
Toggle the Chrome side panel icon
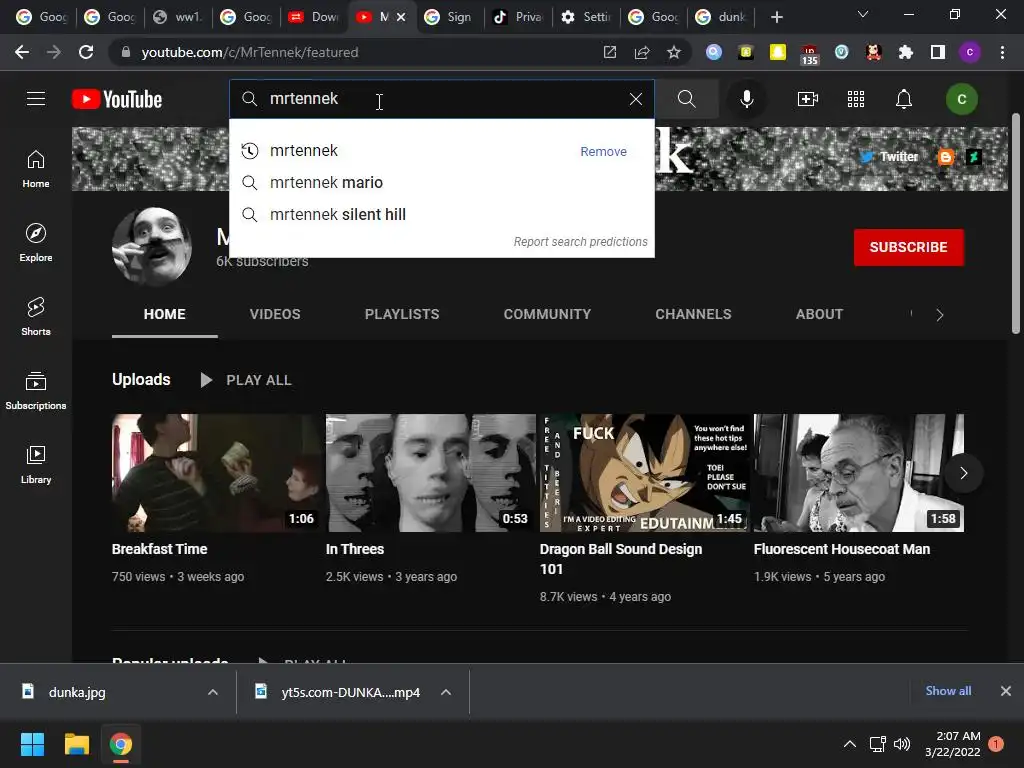point(938,52)
